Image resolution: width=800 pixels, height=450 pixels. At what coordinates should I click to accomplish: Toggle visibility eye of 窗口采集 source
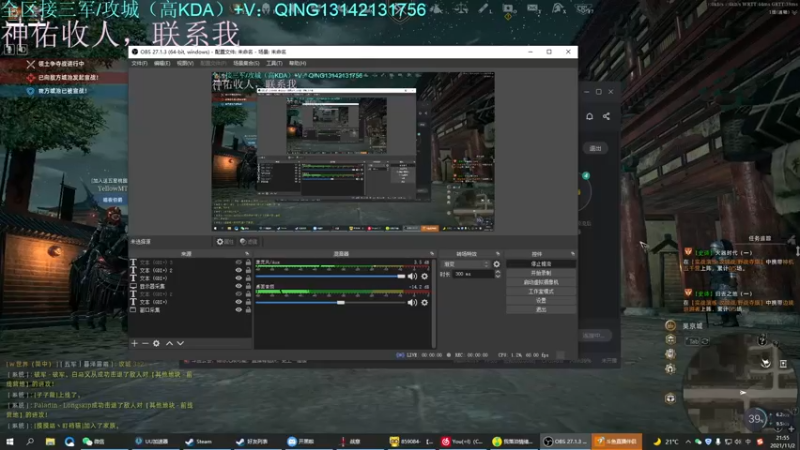click(x=238, y=310)
